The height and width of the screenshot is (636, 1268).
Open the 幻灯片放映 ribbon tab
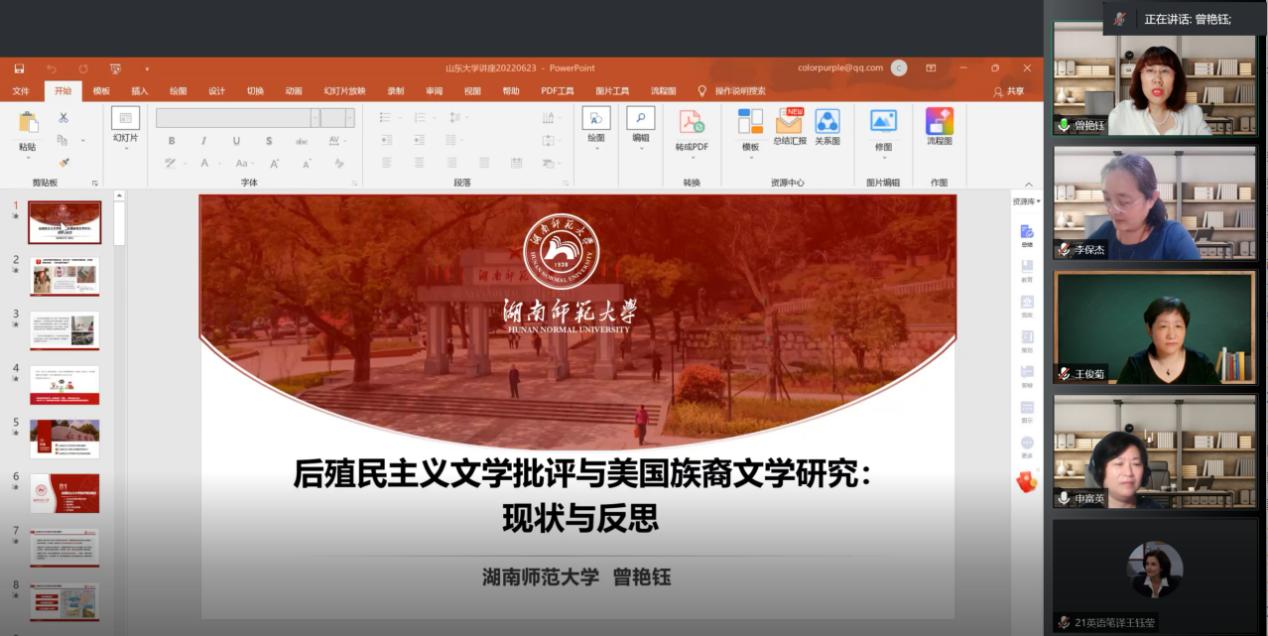point(344,91)
